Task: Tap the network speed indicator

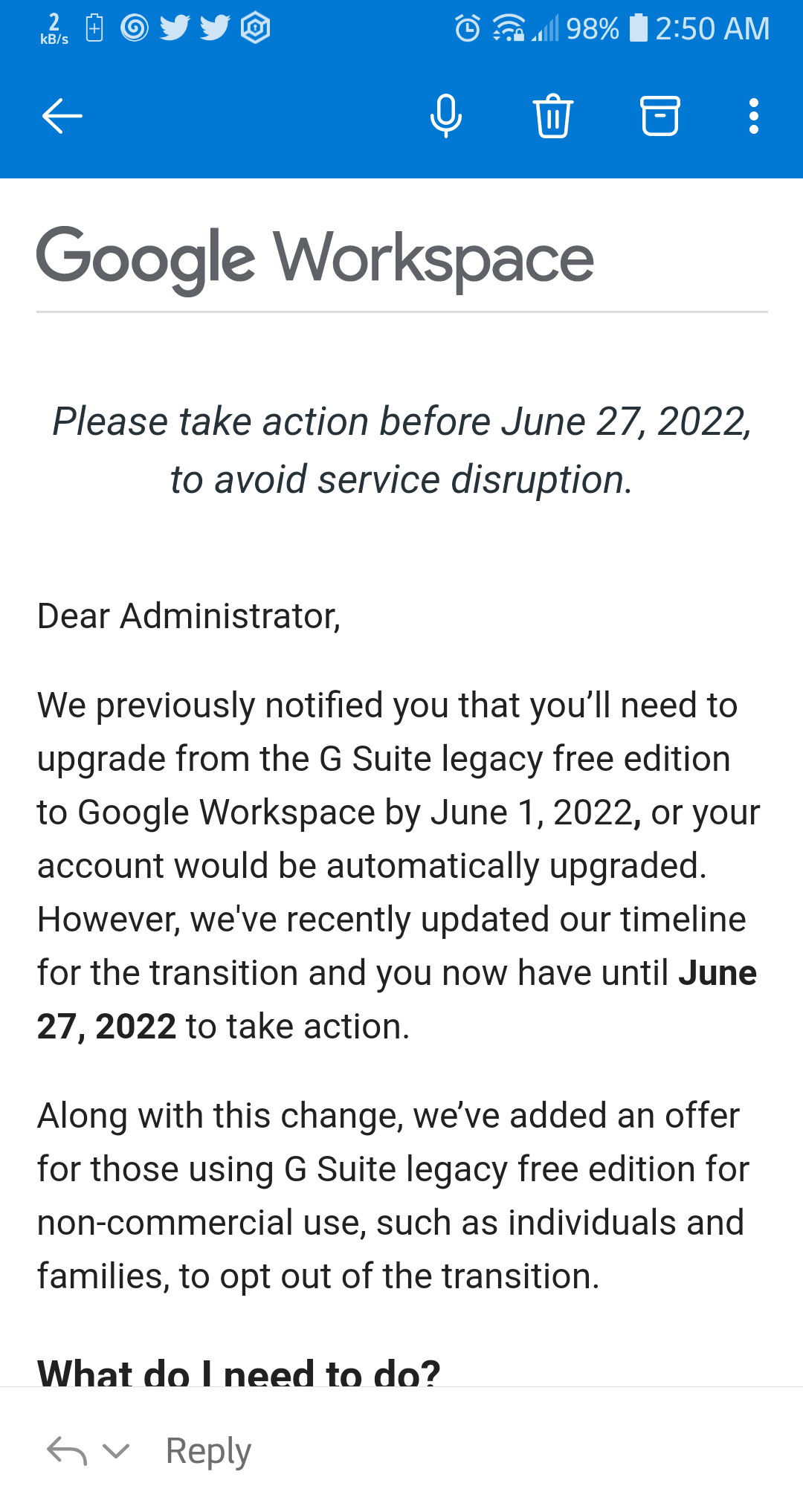Action: point(54,29)
